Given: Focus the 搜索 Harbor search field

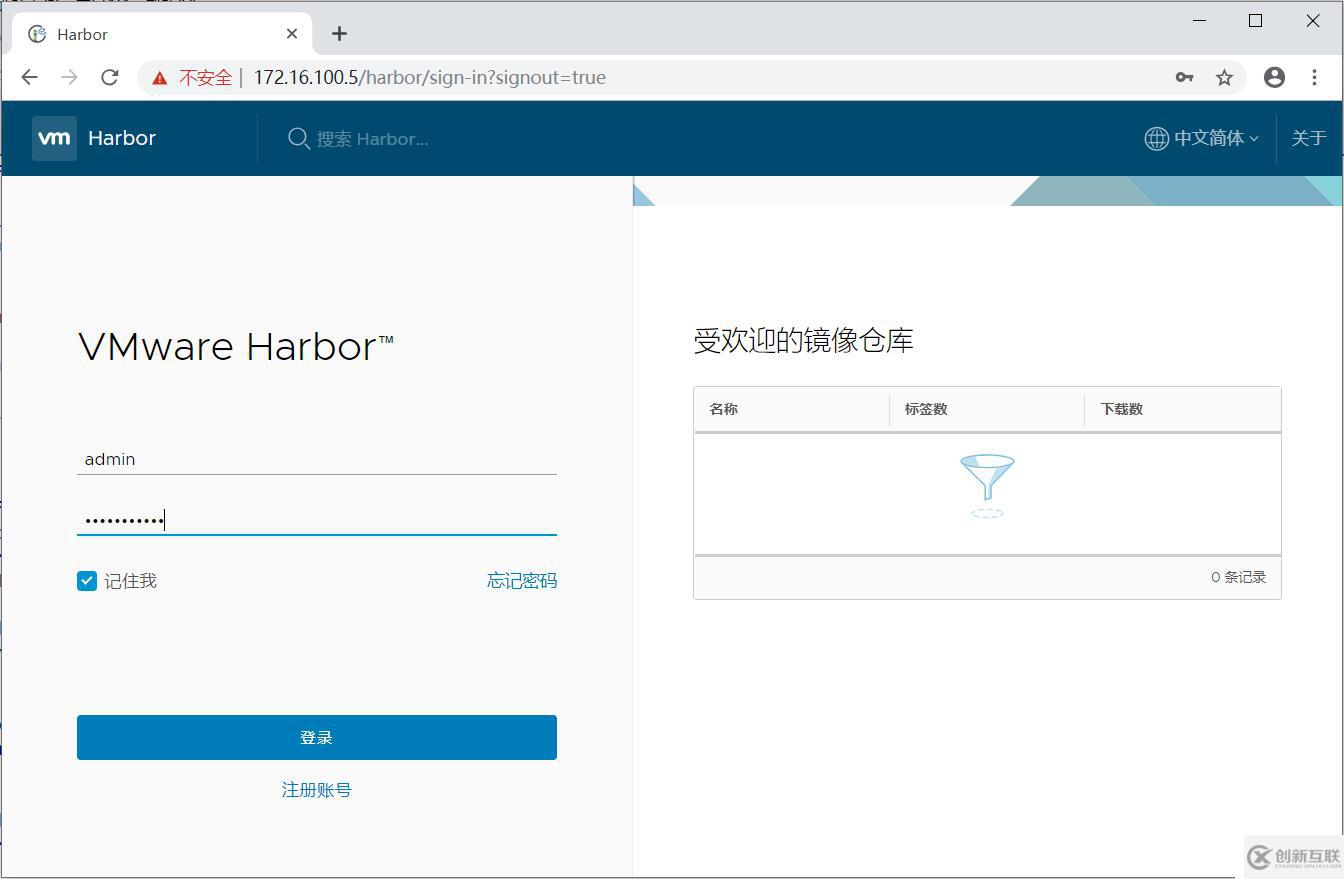Looking at the screenshot, I should [373, 139].
